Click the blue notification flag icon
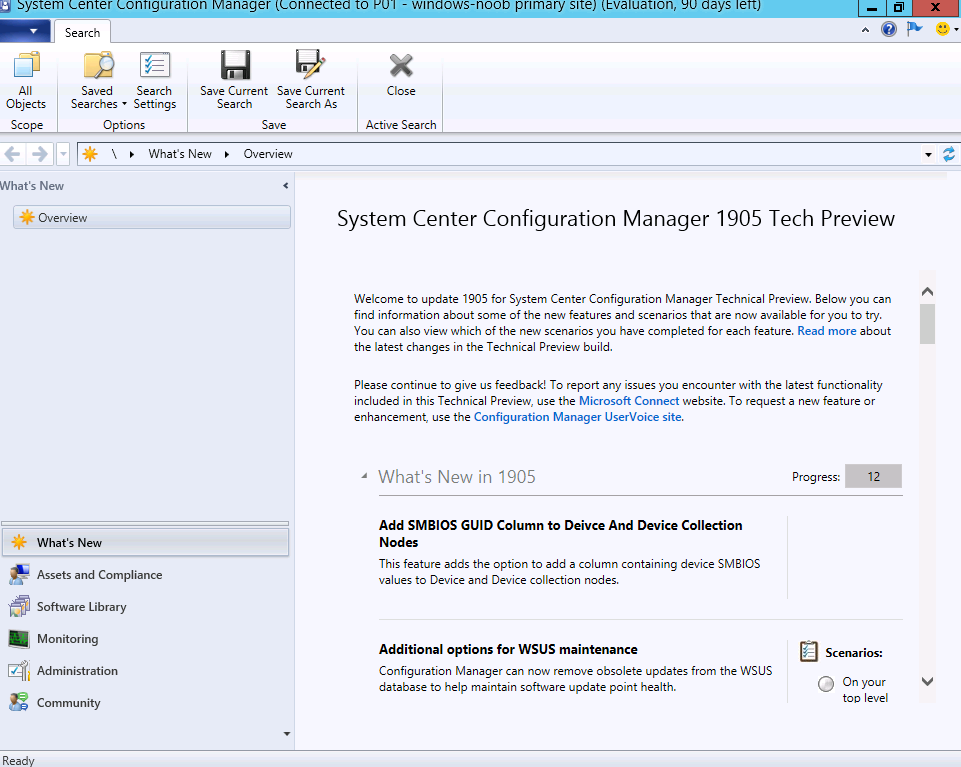The height and width of the screenshot is (767, 961). (914, 29)
